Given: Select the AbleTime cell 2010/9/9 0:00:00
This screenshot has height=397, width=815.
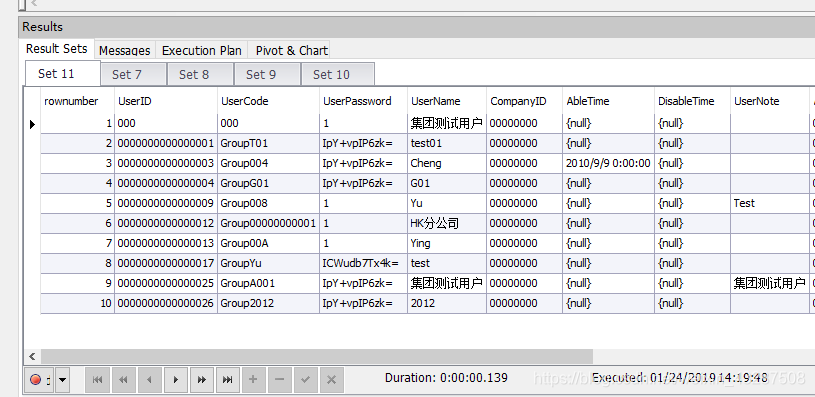Looking at the screenshot, I should (608, 163).
